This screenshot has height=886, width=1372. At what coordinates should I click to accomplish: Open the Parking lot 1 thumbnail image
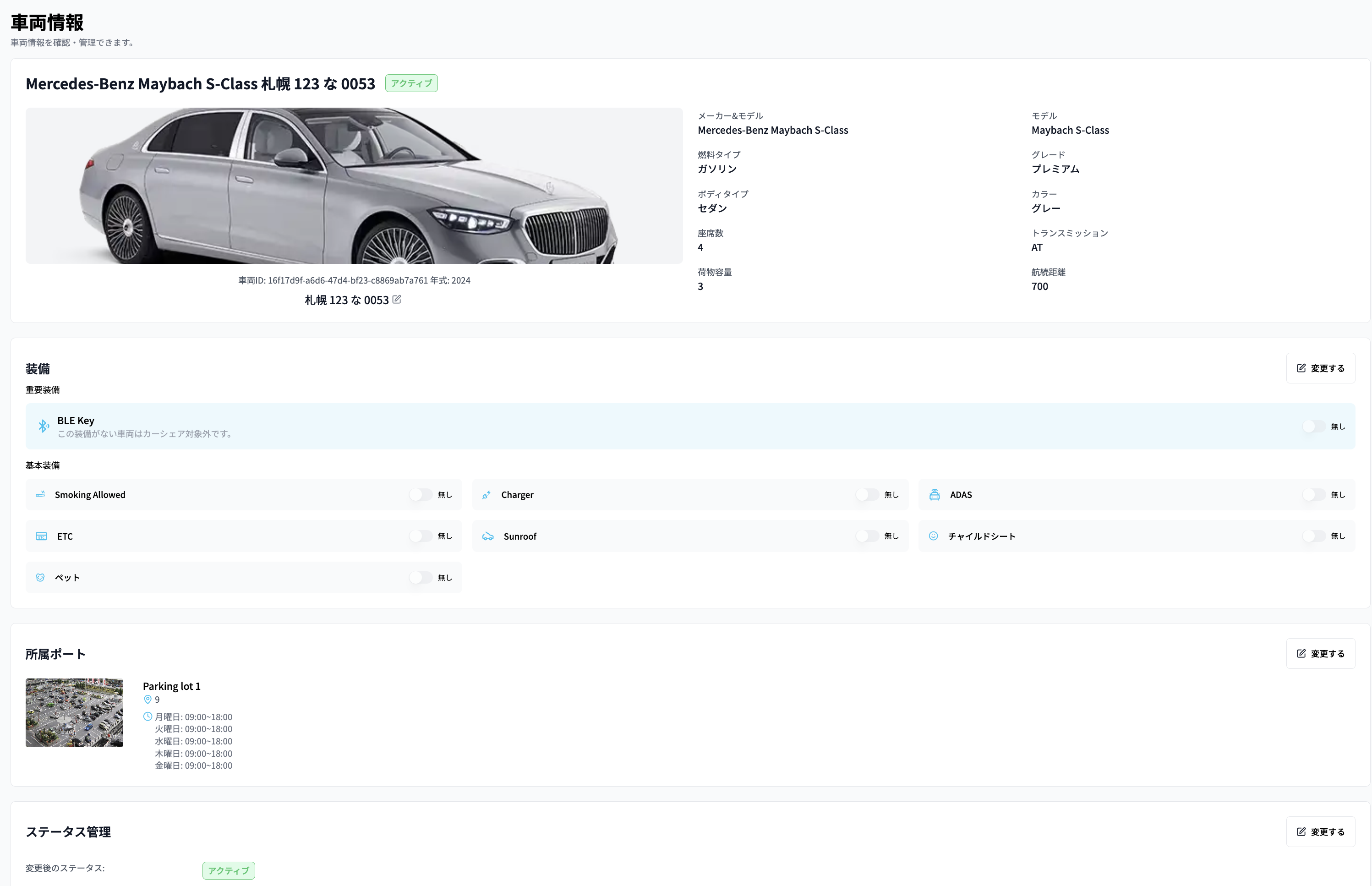(74, 713)
